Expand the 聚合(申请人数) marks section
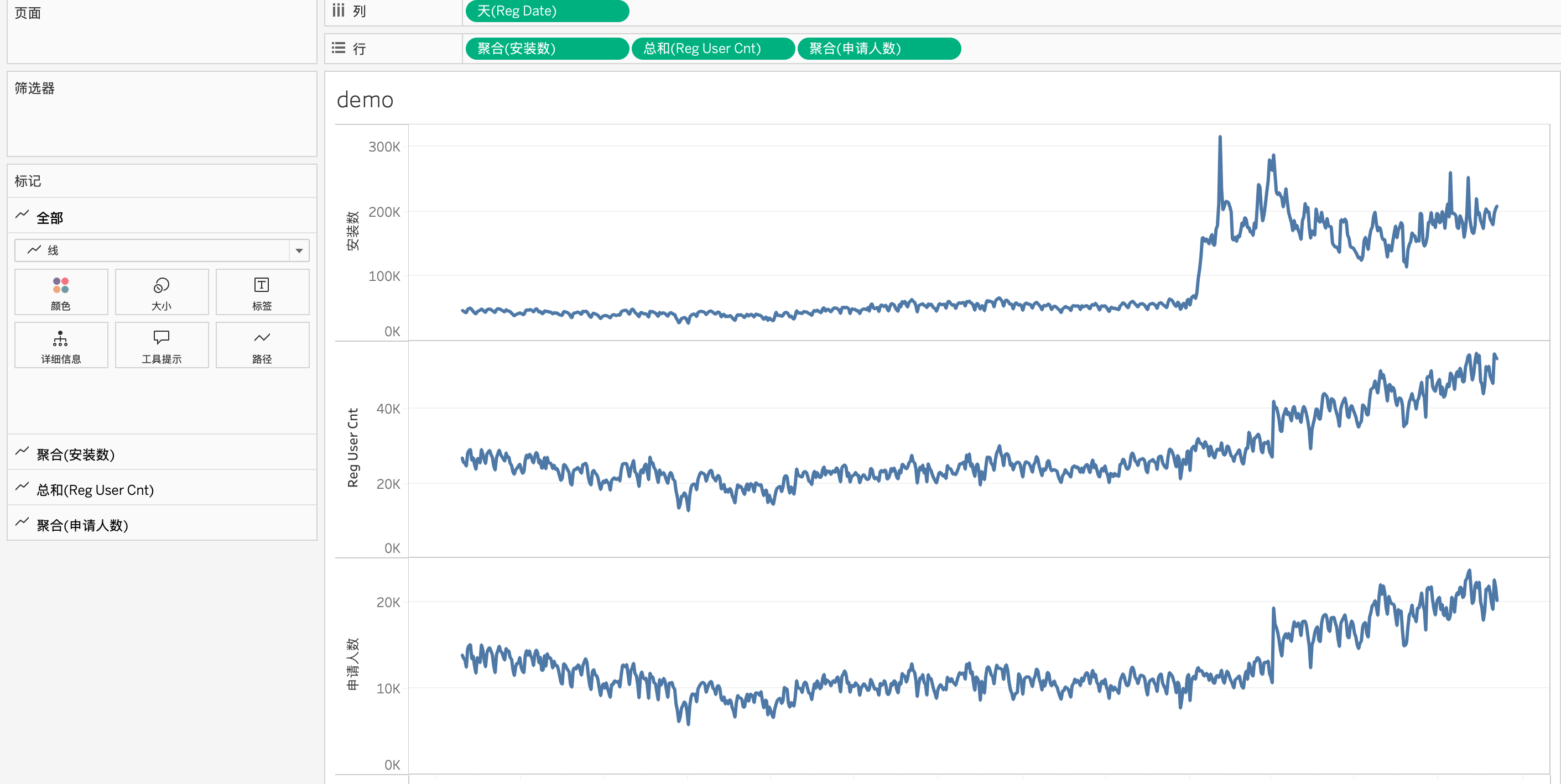Viewport: 1561px width, 784px height. (x=82, y=525)
